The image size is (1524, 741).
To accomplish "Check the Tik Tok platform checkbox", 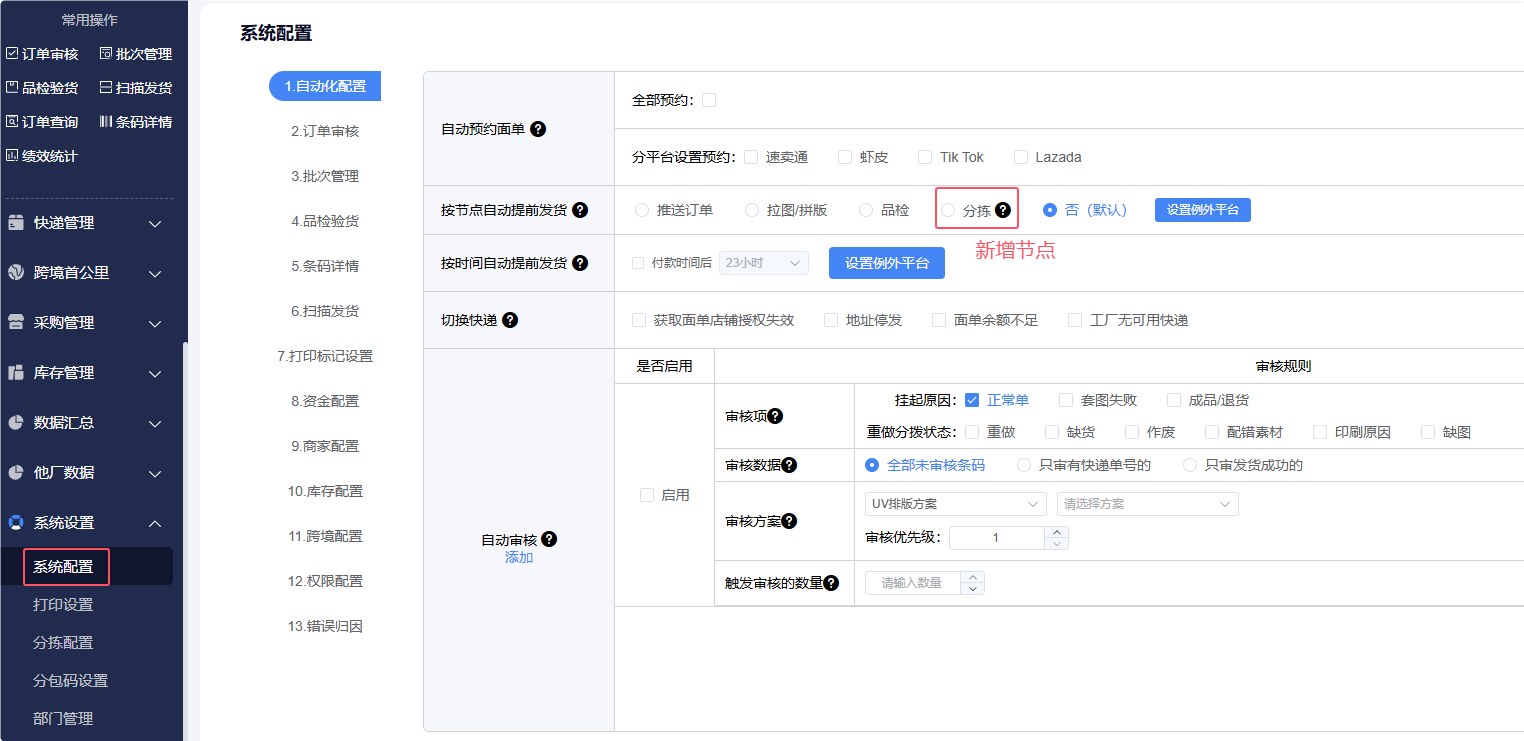I will pyautogui.click(x=925, y=157).
